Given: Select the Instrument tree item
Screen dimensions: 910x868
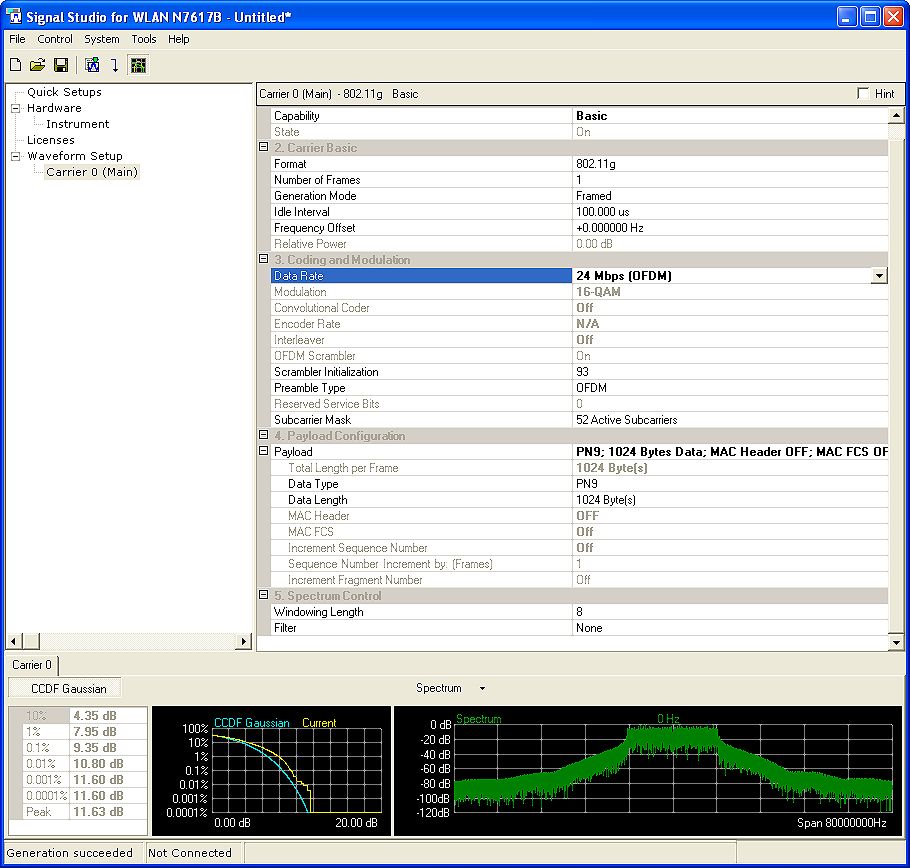Looking at the screenshot, I should [x=77, y=124].
